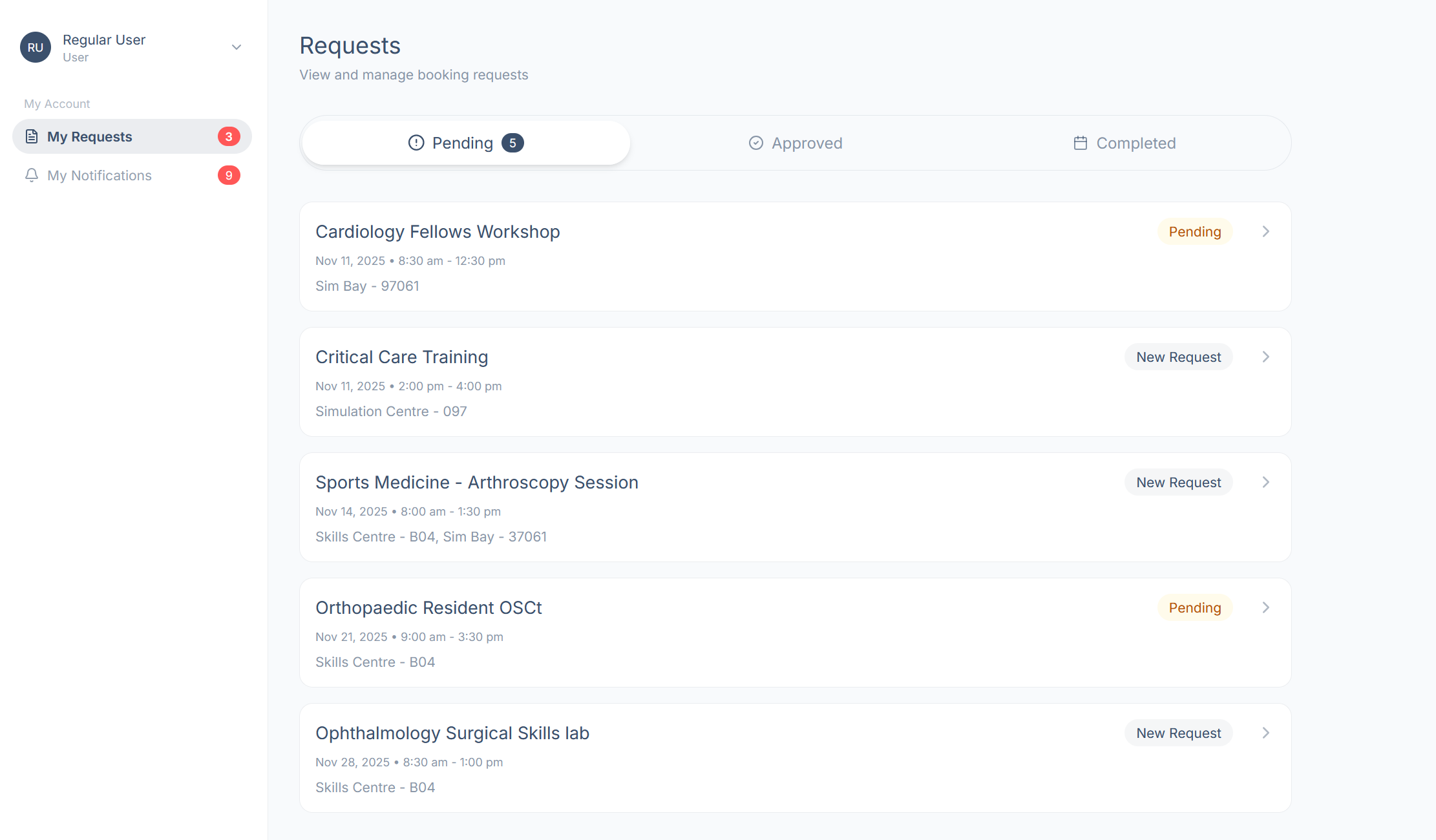Click the Completed tab calendar icon
Screen dimensions: 1436x840
[x=1081, y=143]
